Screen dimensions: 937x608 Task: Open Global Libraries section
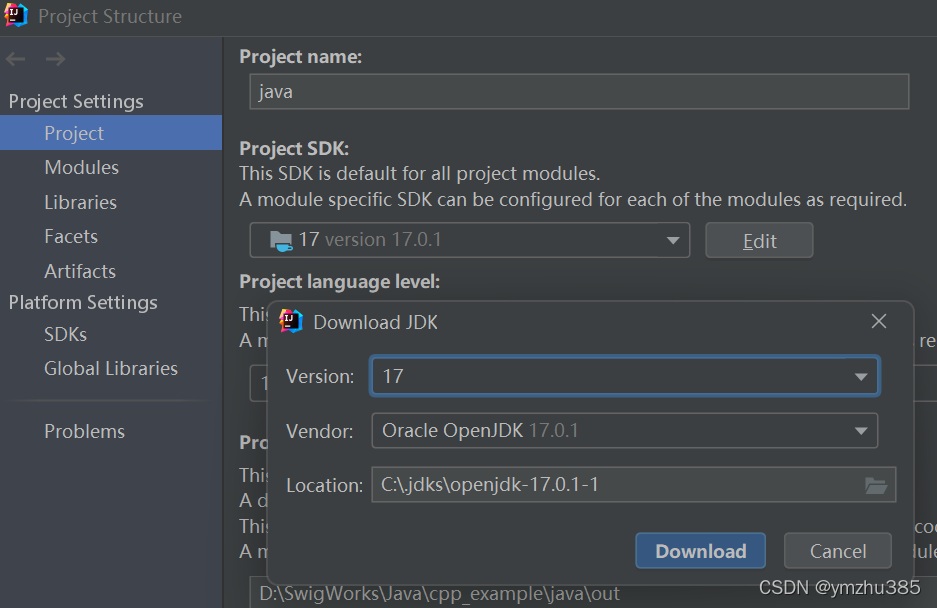point(111,368)
